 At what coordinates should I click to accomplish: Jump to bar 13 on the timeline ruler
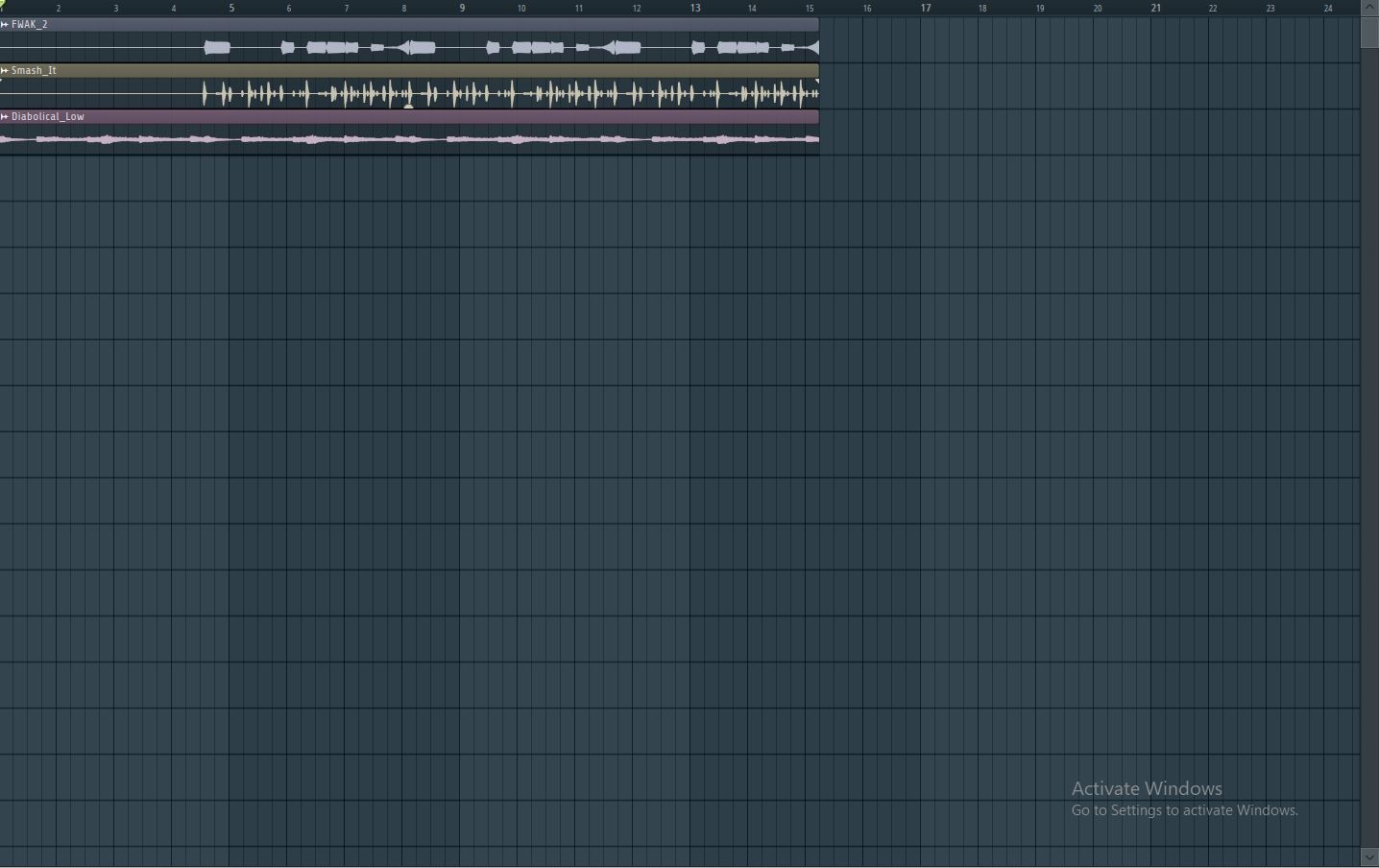pos(695,8)
